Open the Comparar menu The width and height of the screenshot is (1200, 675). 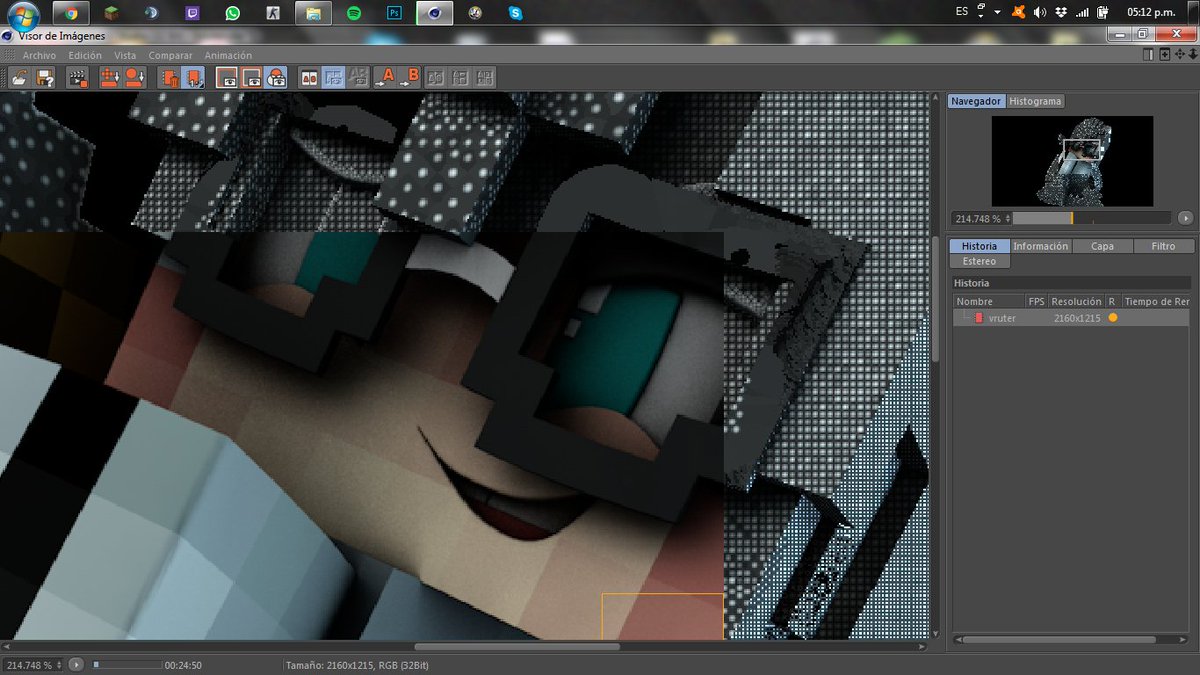[x=170, y=55]
